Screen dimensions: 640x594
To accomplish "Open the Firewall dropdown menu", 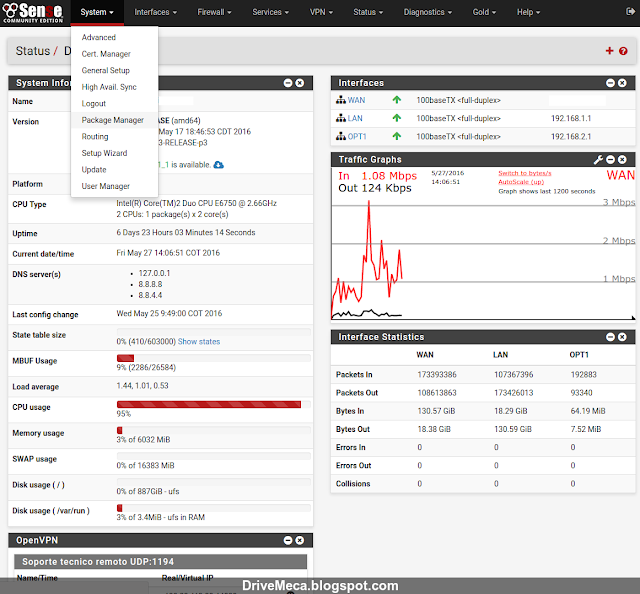I will [214, 12].
